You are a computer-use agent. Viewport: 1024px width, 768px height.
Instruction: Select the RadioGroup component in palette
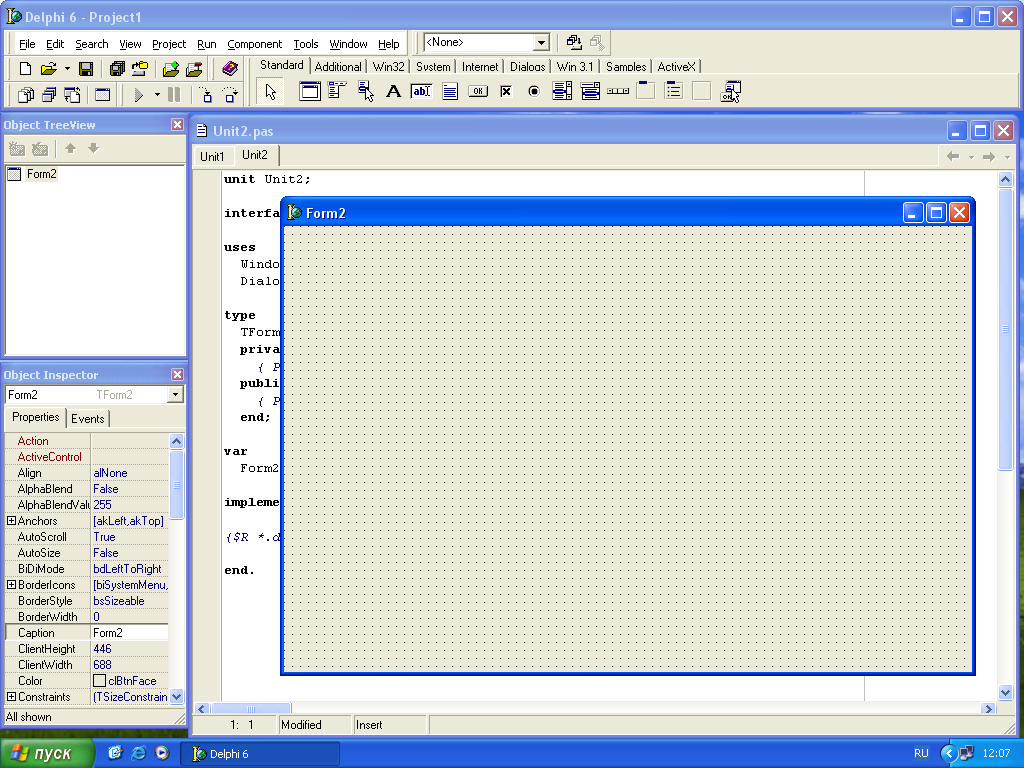[673, 92]
